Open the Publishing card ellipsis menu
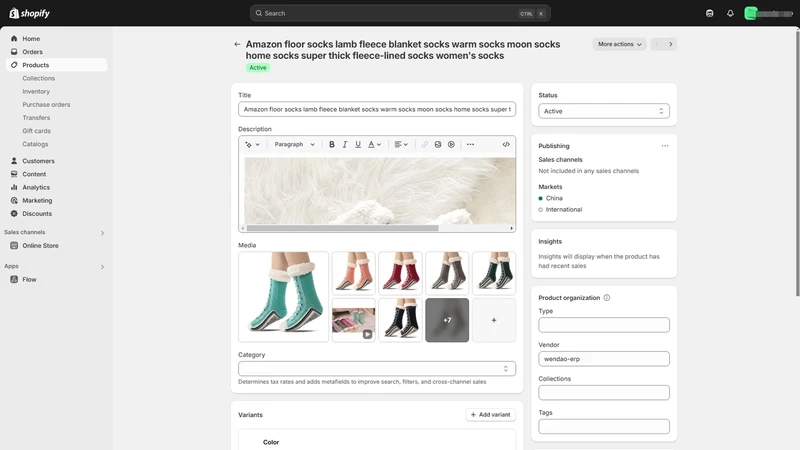The image size is (800, 450). [x=665, y=146]
